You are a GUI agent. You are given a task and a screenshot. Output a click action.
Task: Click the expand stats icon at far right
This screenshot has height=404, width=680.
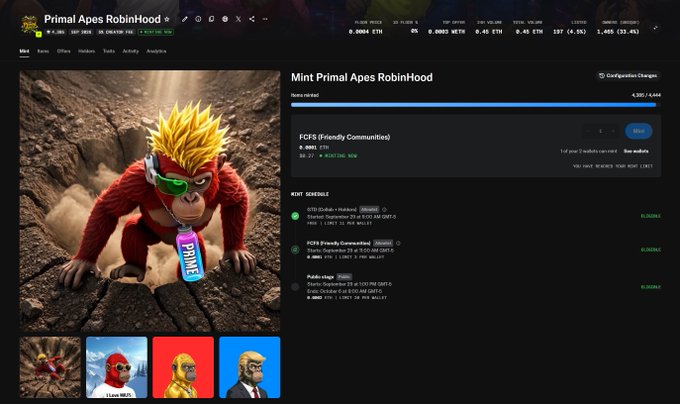[x=656, y=28]
